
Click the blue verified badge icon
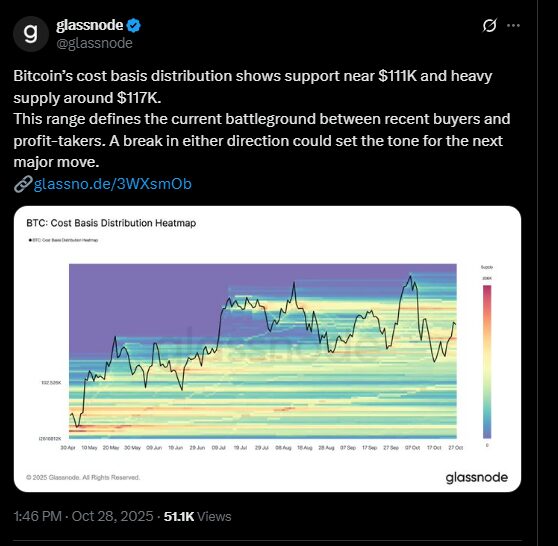tap(133, 26)
